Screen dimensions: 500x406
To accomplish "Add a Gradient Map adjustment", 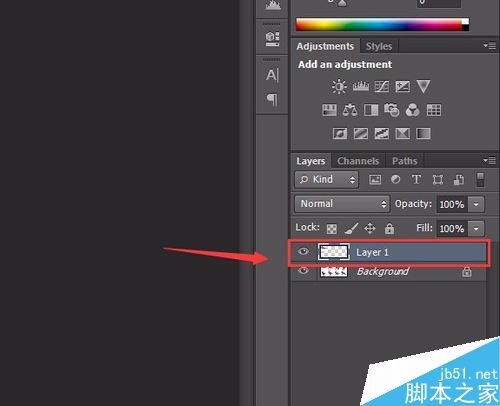I will click(x=423, y=134).
